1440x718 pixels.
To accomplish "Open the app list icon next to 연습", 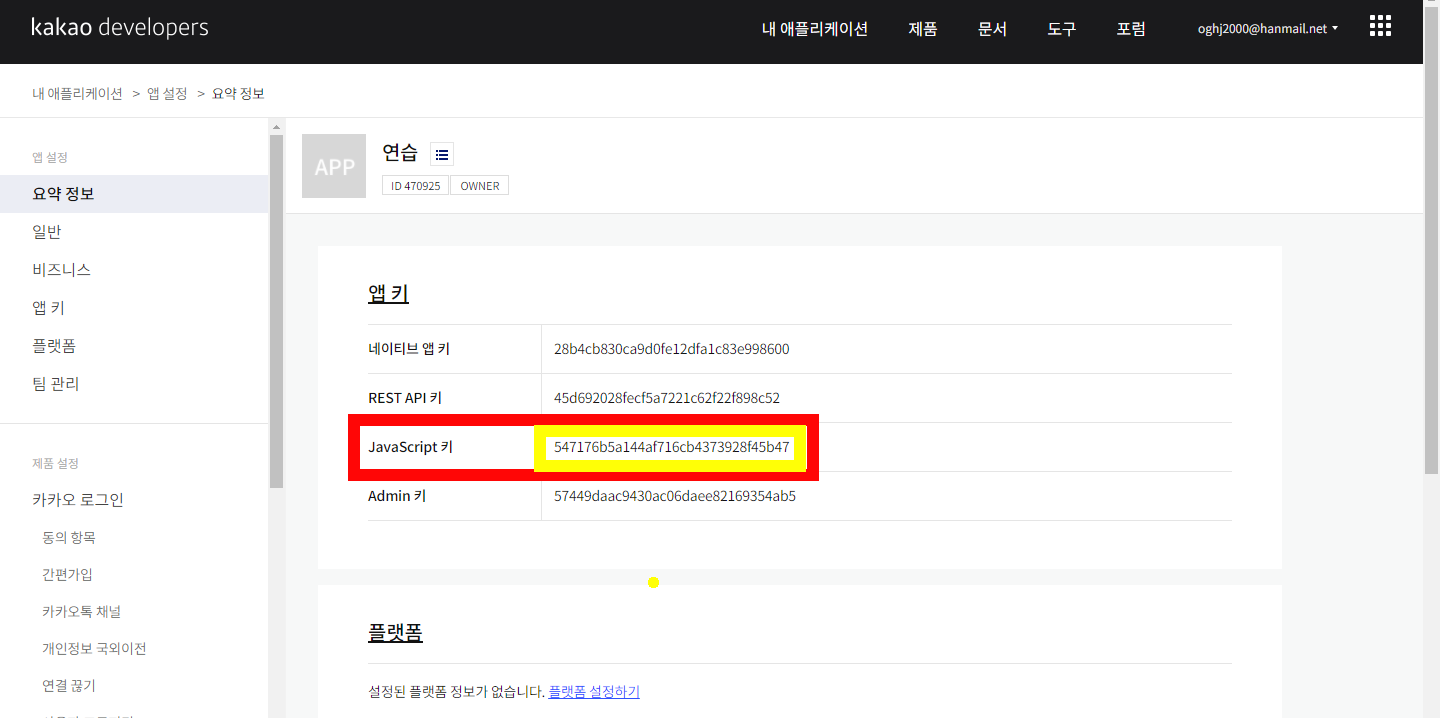I will tap(442, 153).
